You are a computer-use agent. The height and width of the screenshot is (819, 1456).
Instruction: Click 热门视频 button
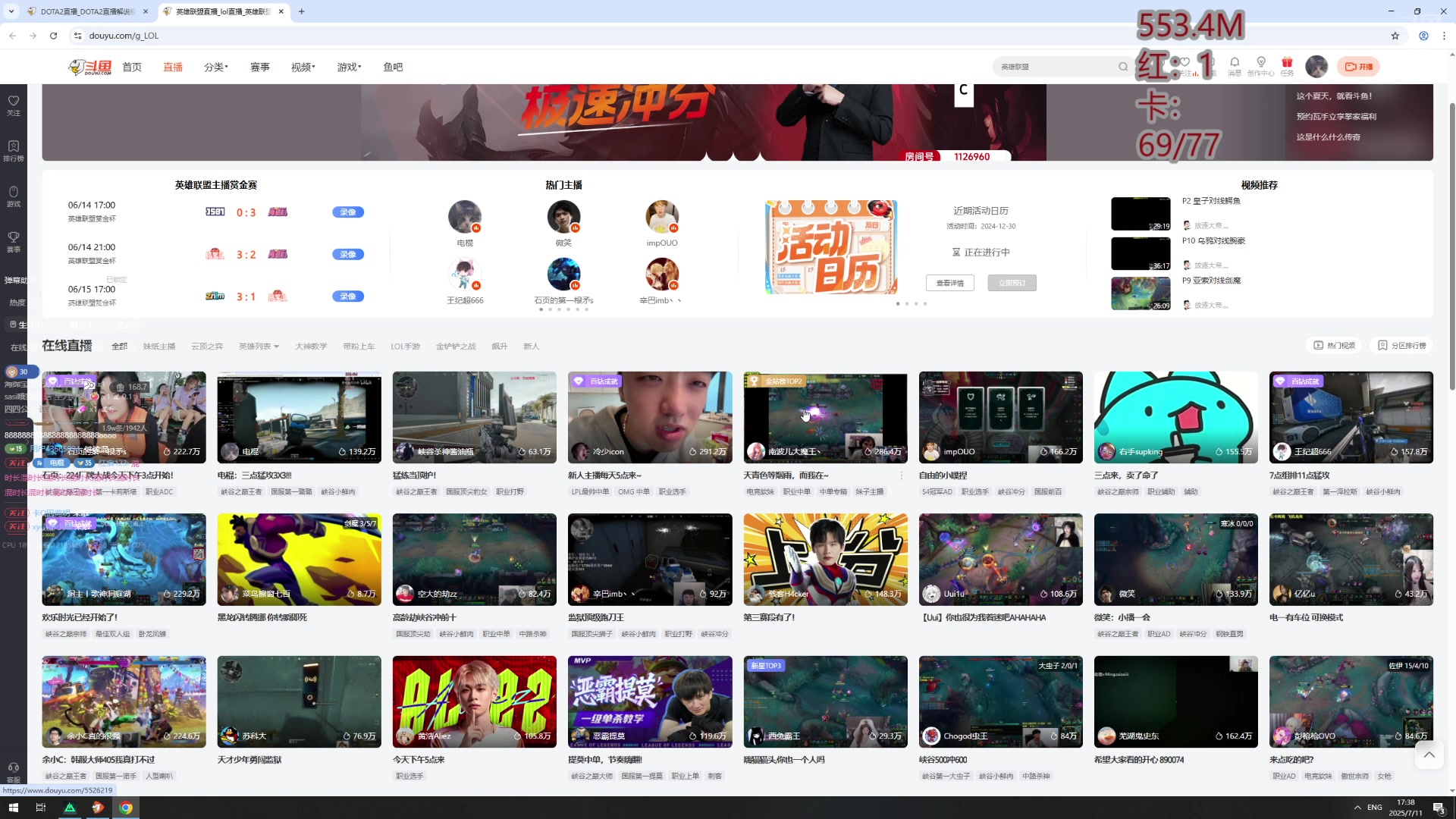1335,346
